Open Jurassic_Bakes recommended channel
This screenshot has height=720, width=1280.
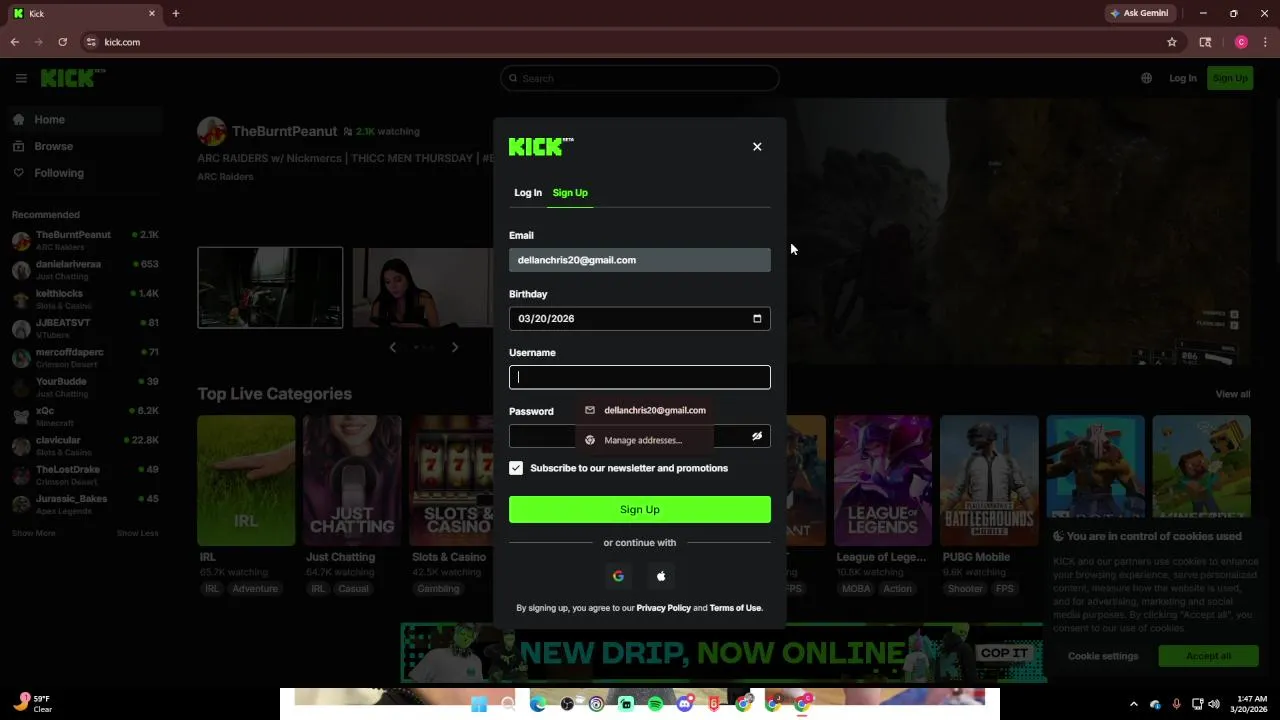coord(85,504)
